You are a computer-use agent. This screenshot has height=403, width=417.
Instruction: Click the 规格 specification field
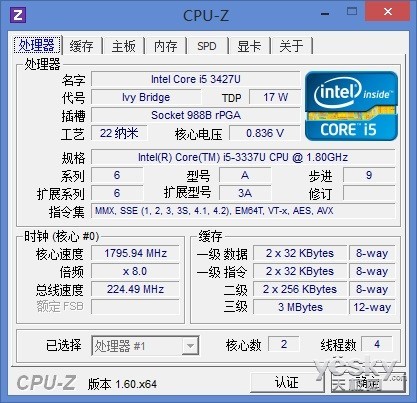click(243, 157)
